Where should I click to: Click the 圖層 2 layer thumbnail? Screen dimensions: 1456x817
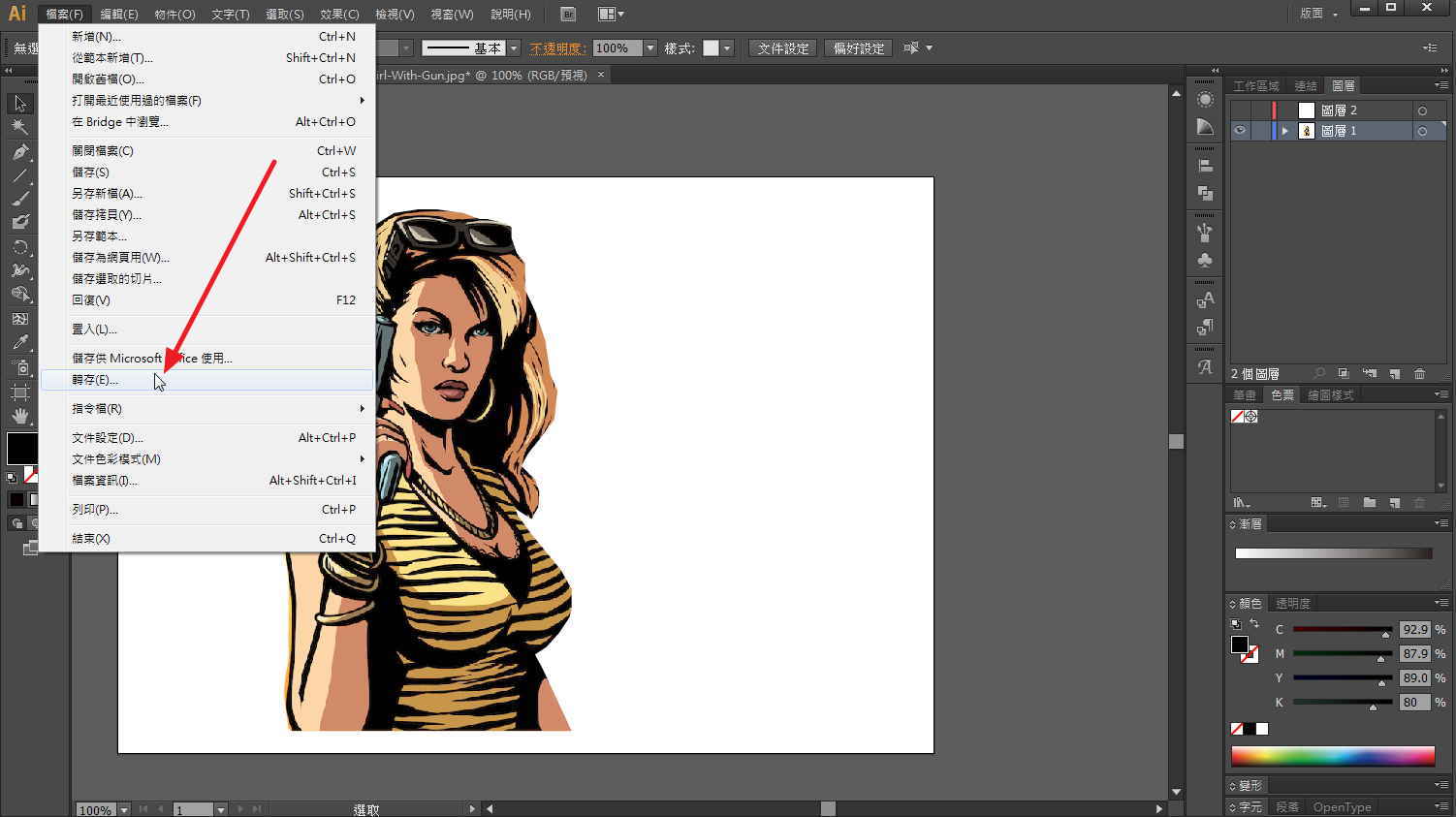point(1307,110)
